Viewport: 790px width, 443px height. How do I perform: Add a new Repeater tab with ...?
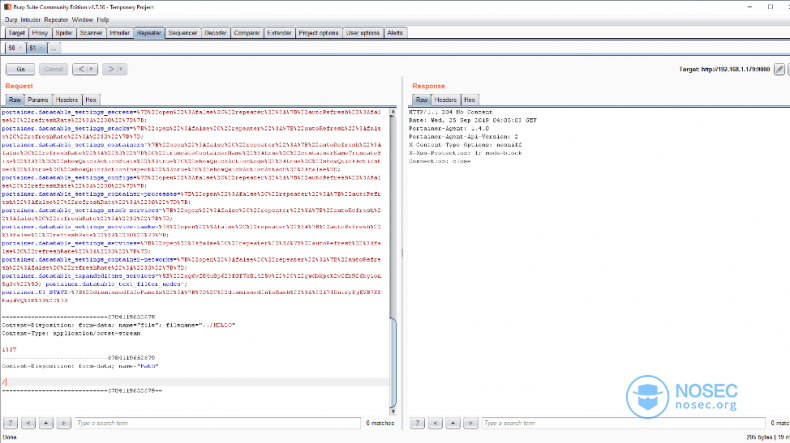(x=53, y=48)
